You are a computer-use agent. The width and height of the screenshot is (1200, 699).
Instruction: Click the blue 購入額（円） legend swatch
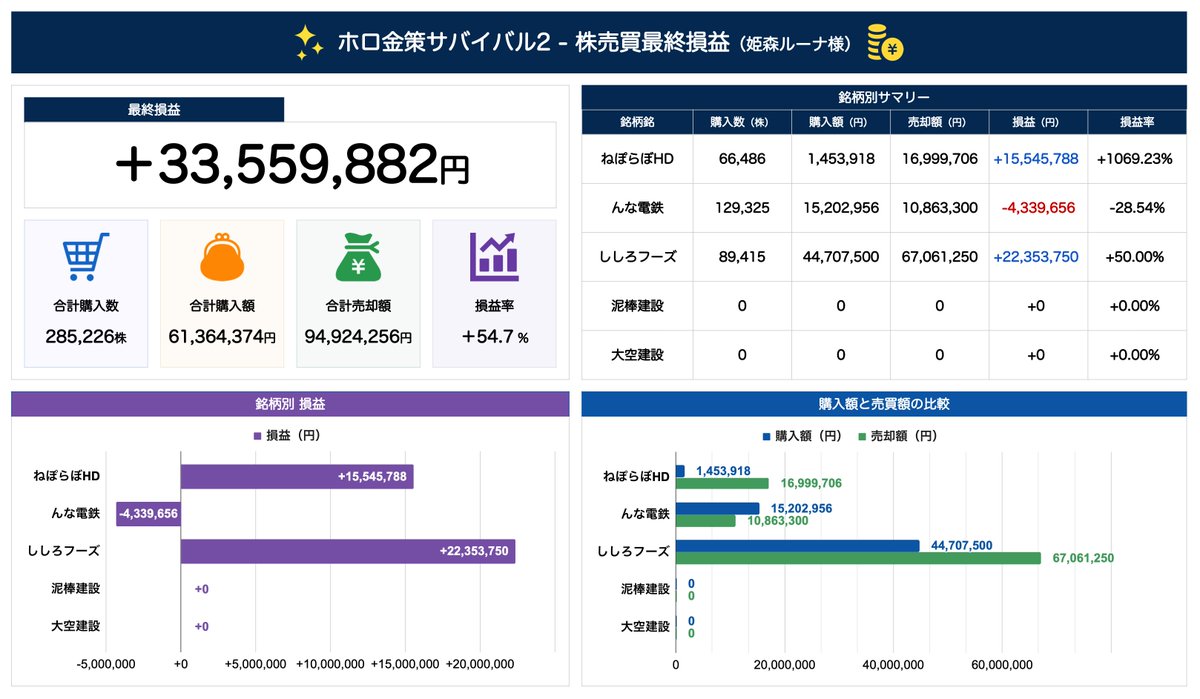point(766,436)
